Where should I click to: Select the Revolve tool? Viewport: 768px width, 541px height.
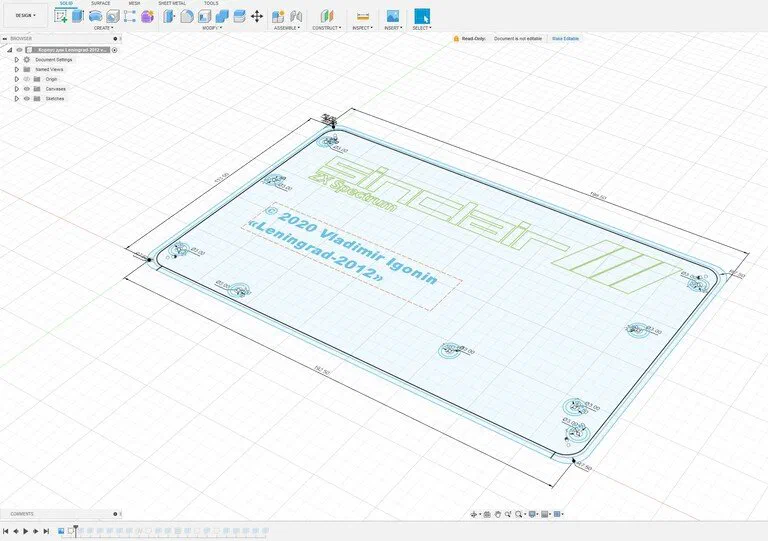point(95,16)
